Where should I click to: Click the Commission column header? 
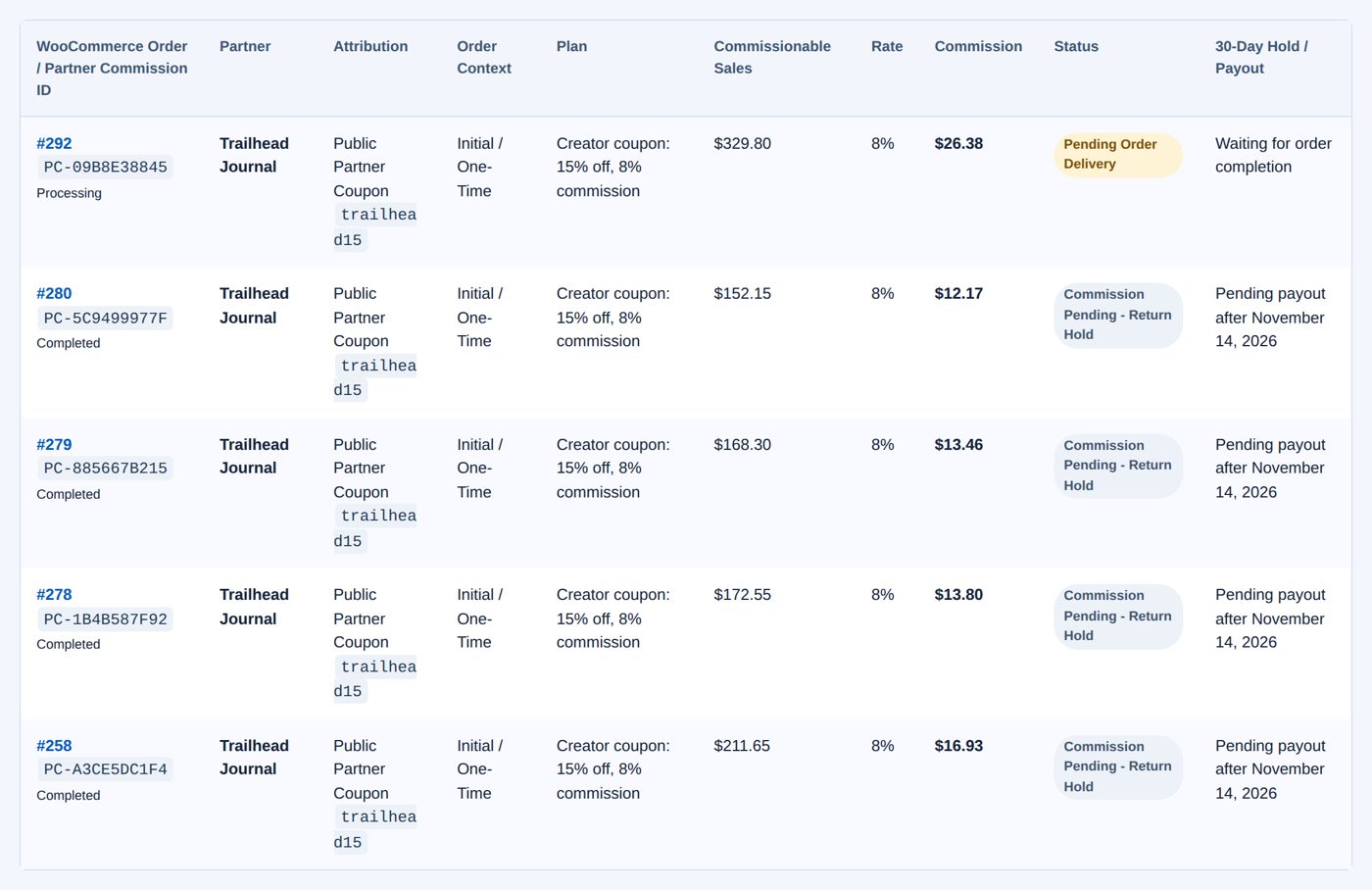pyautogui.click(x=978, y=46)
